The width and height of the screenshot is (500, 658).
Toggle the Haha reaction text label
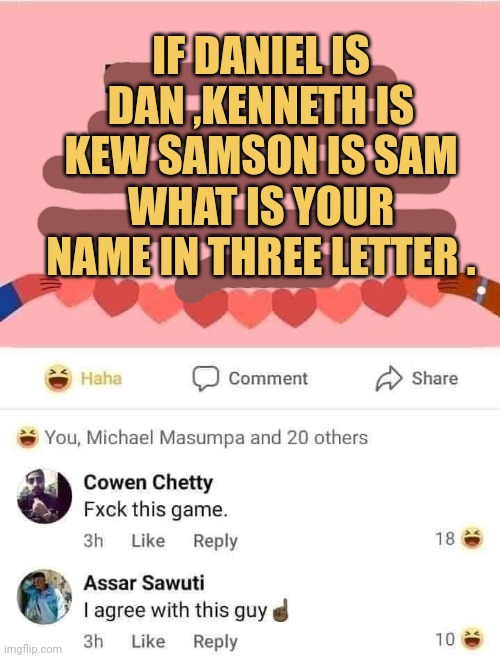101,378
